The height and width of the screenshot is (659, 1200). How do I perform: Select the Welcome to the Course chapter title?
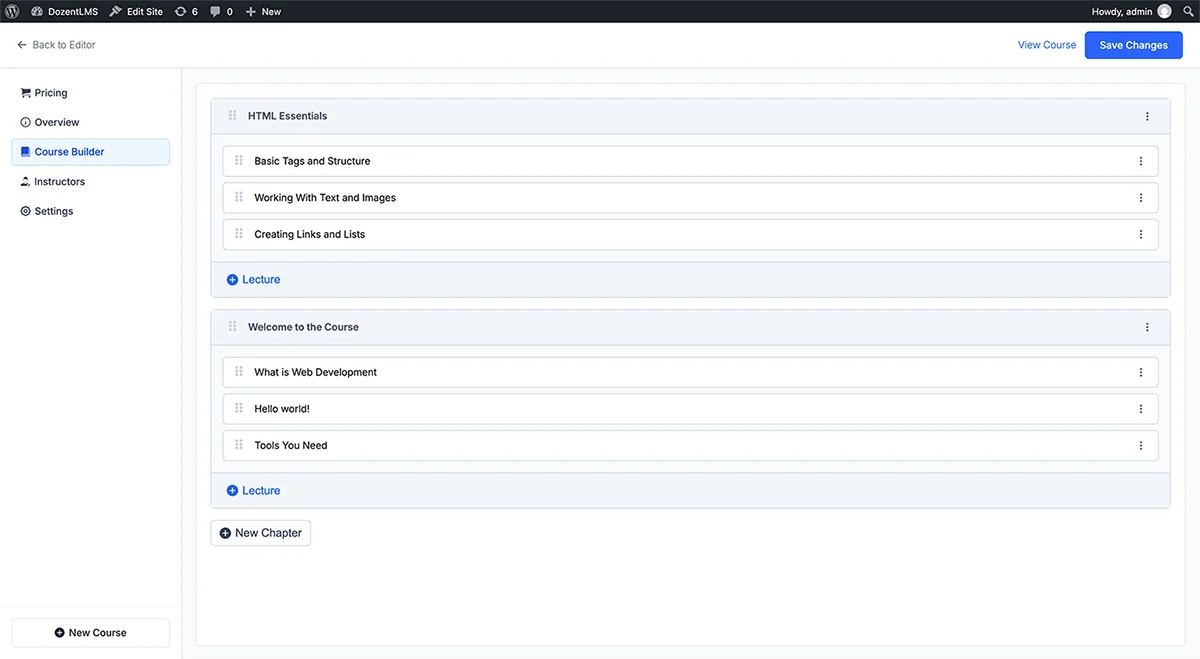click(x=303, y=327)
